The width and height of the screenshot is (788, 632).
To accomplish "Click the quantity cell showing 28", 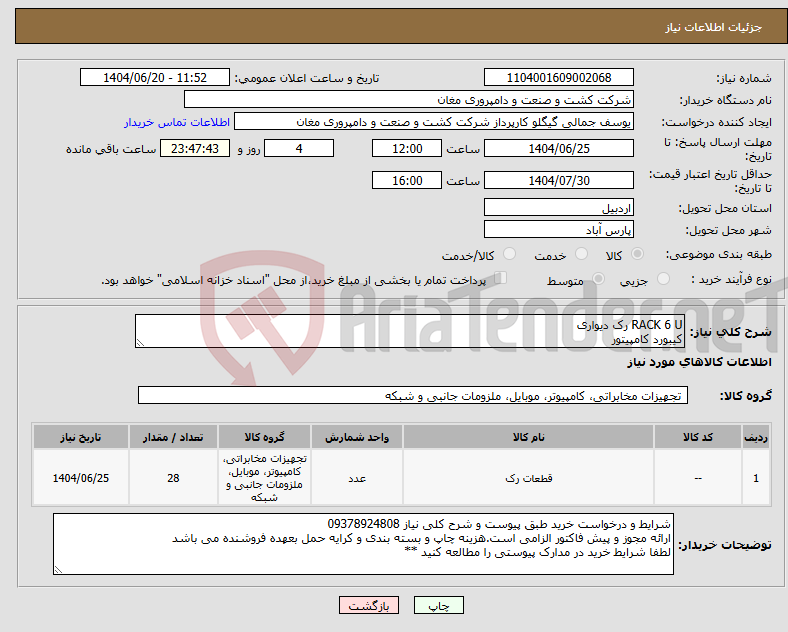I will [173, 478].
